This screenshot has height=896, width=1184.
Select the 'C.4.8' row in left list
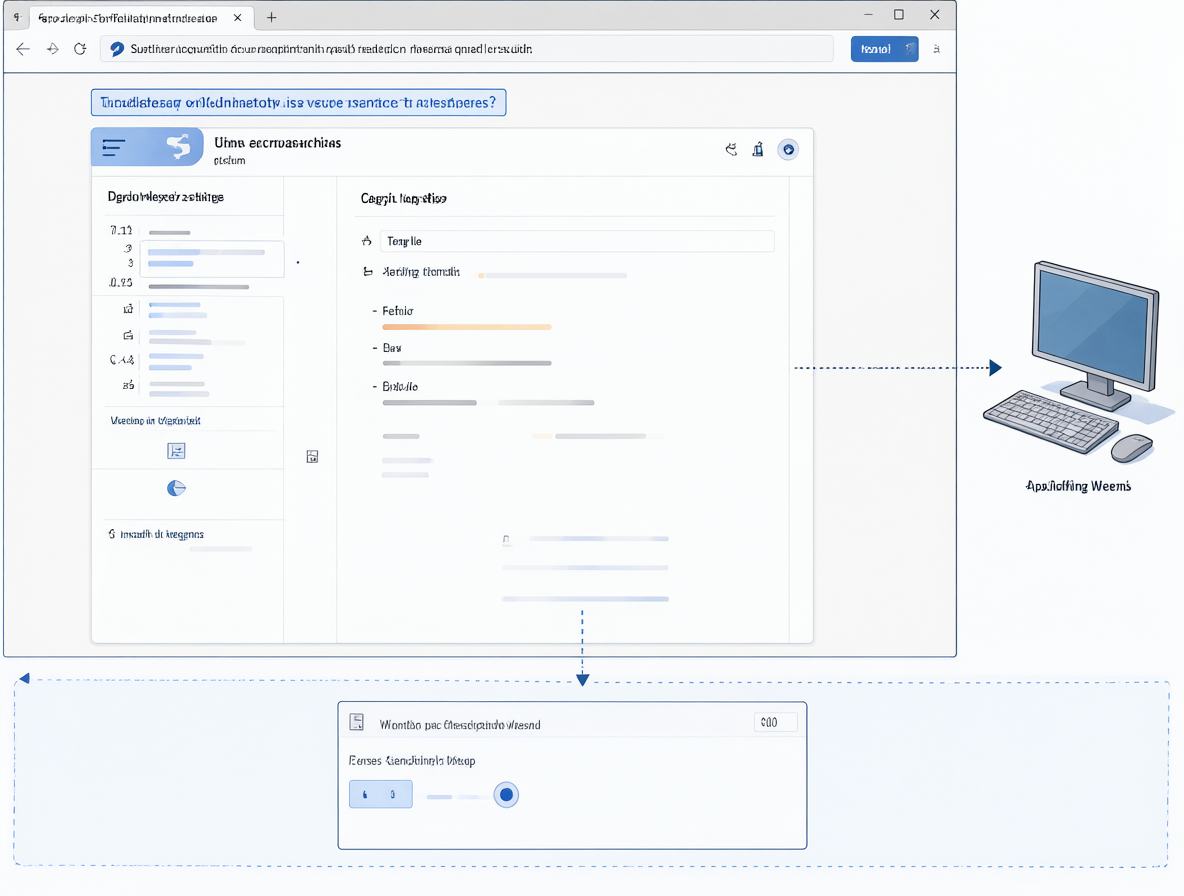point(159,361)
